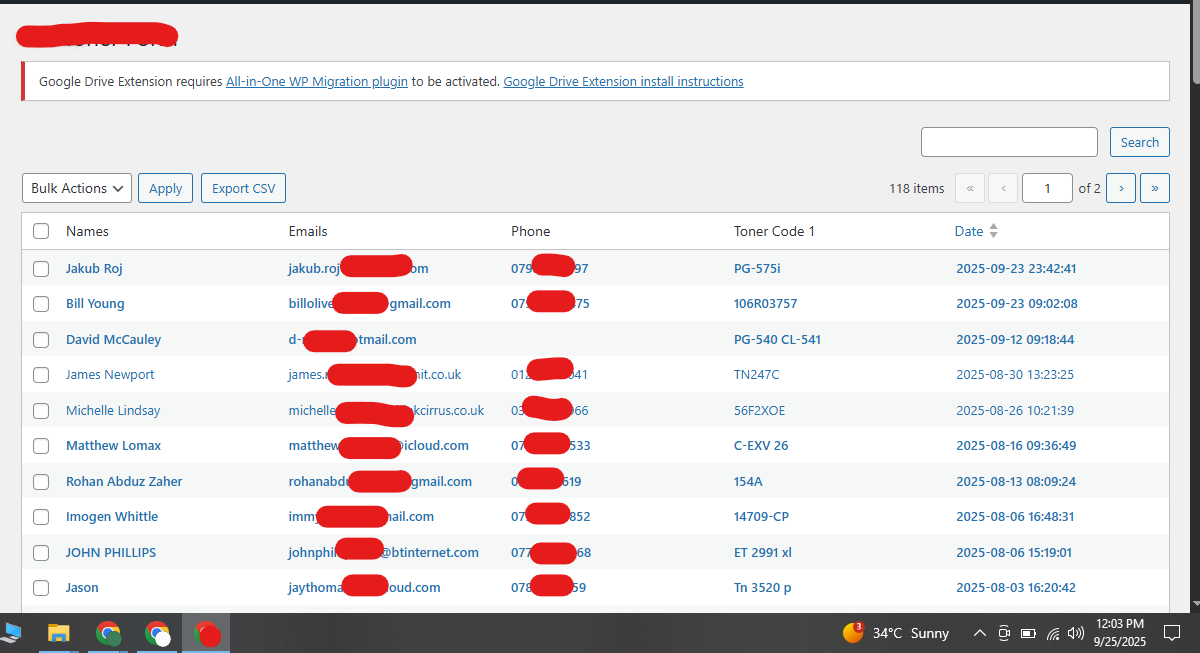
Task: Click the Date column sort arrows
Action: pos(993,231)
